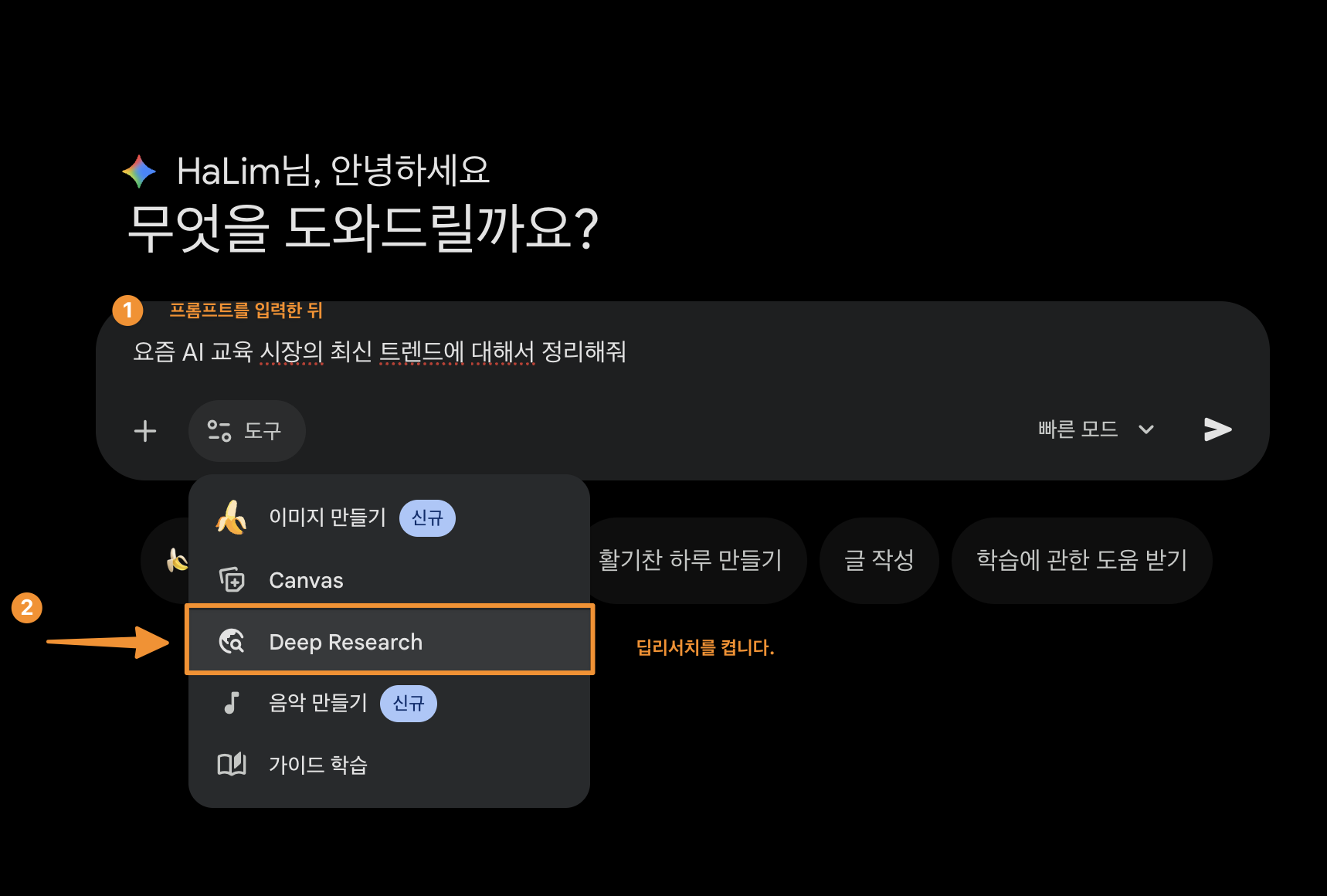Image resolution: width=1327 pixels, height=896 pixels.
Task: Choose Canvas from the tools menu
Action: click(305, 579)
